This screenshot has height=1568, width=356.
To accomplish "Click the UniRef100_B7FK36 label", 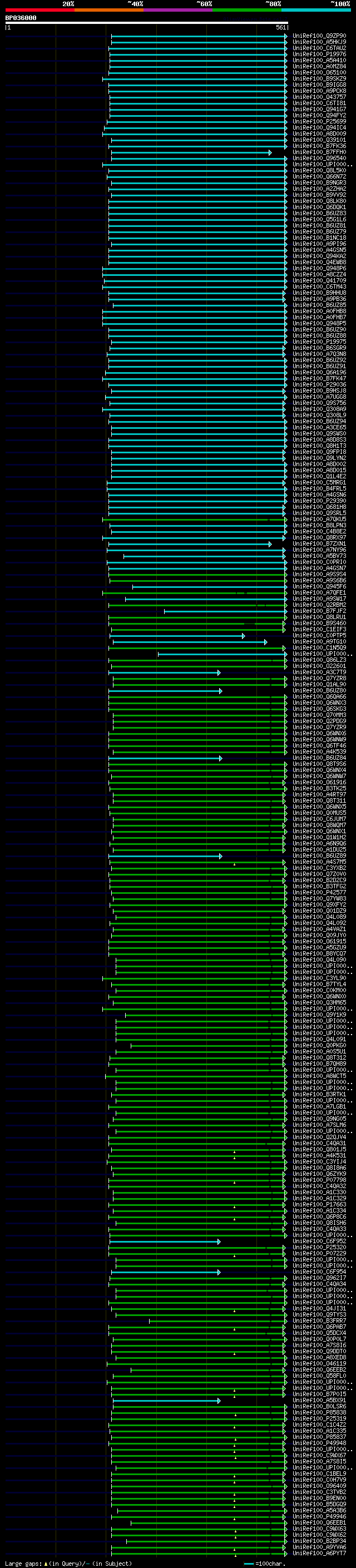I will [x=319, y=146].
